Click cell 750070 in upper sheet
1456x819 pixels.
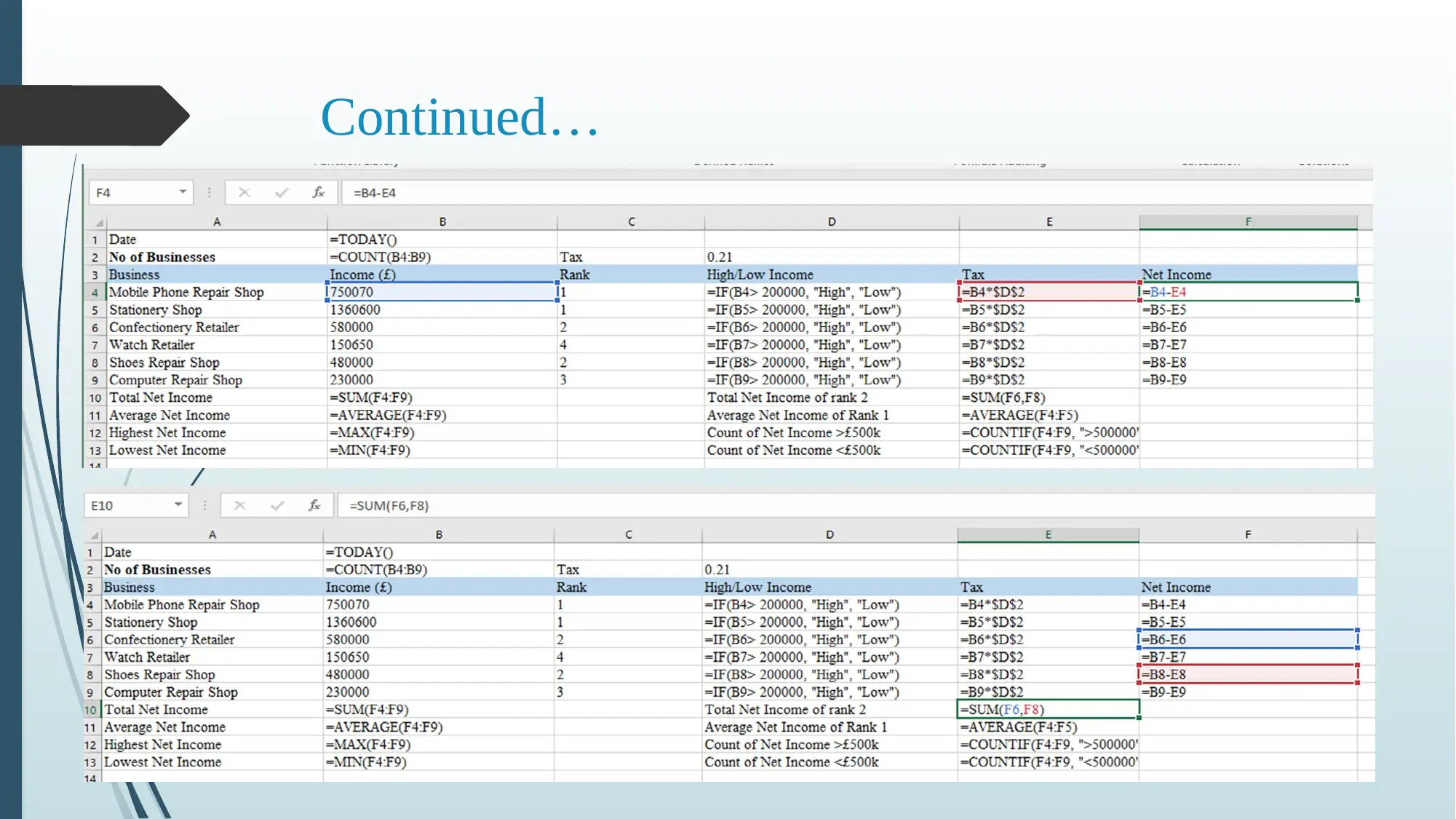point(442,292)
